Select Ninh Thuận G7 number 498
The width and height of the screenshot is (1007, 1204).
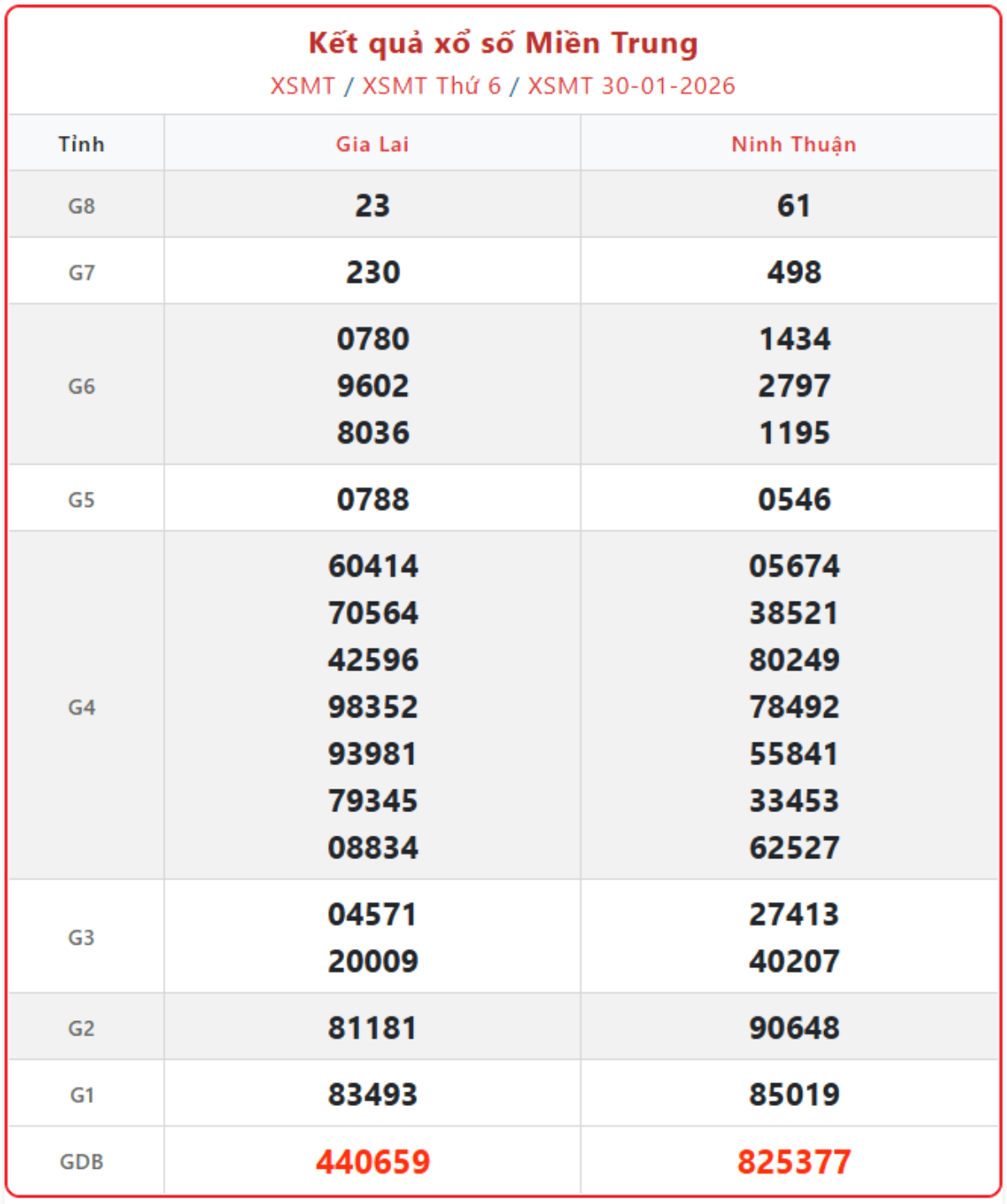(x=794, y=273)
